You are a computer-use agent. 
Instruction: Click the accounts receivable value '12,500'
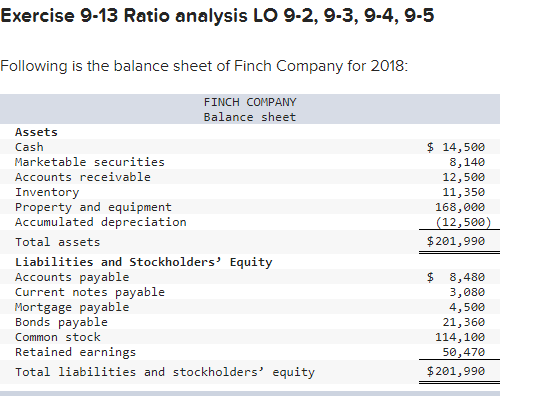pos(463,177)
